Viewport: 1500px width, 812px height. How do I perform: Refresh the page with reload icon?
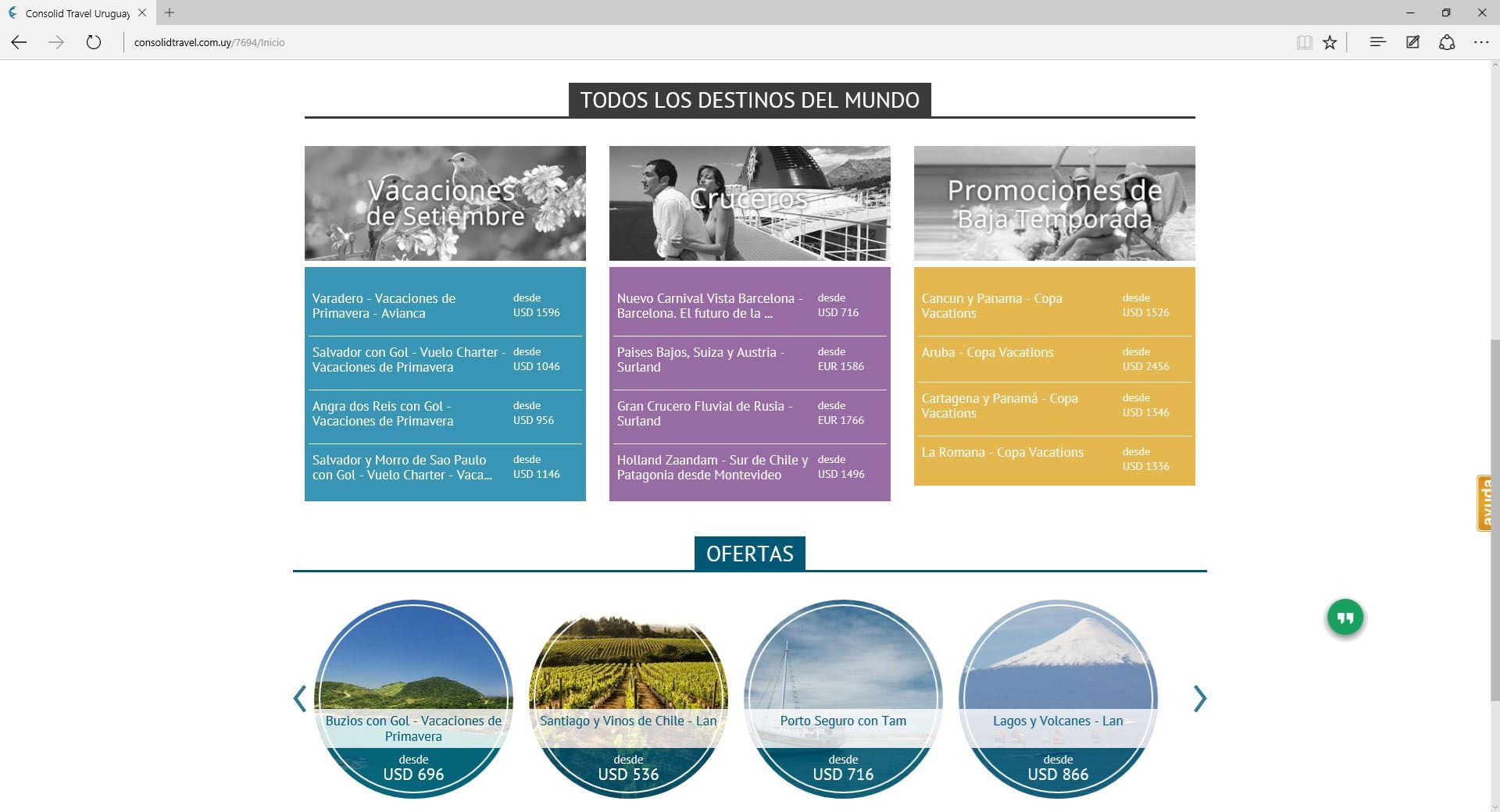point(94,43)
